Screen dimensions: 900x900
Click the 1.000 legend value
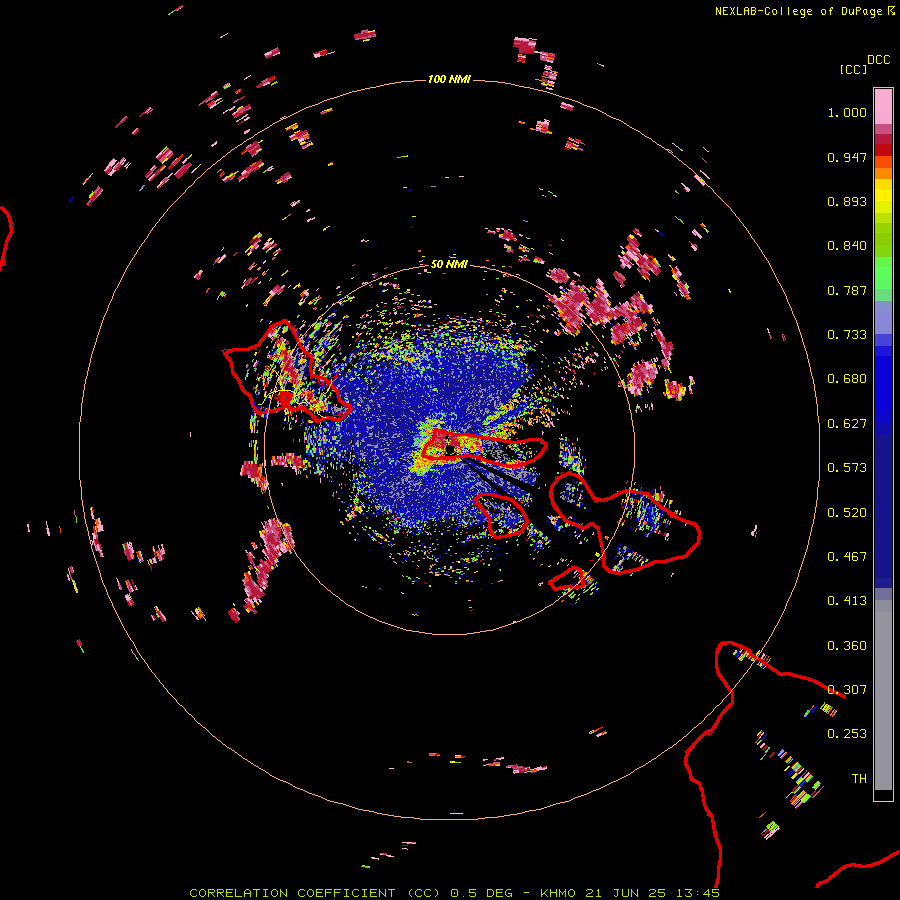[847, 112]
